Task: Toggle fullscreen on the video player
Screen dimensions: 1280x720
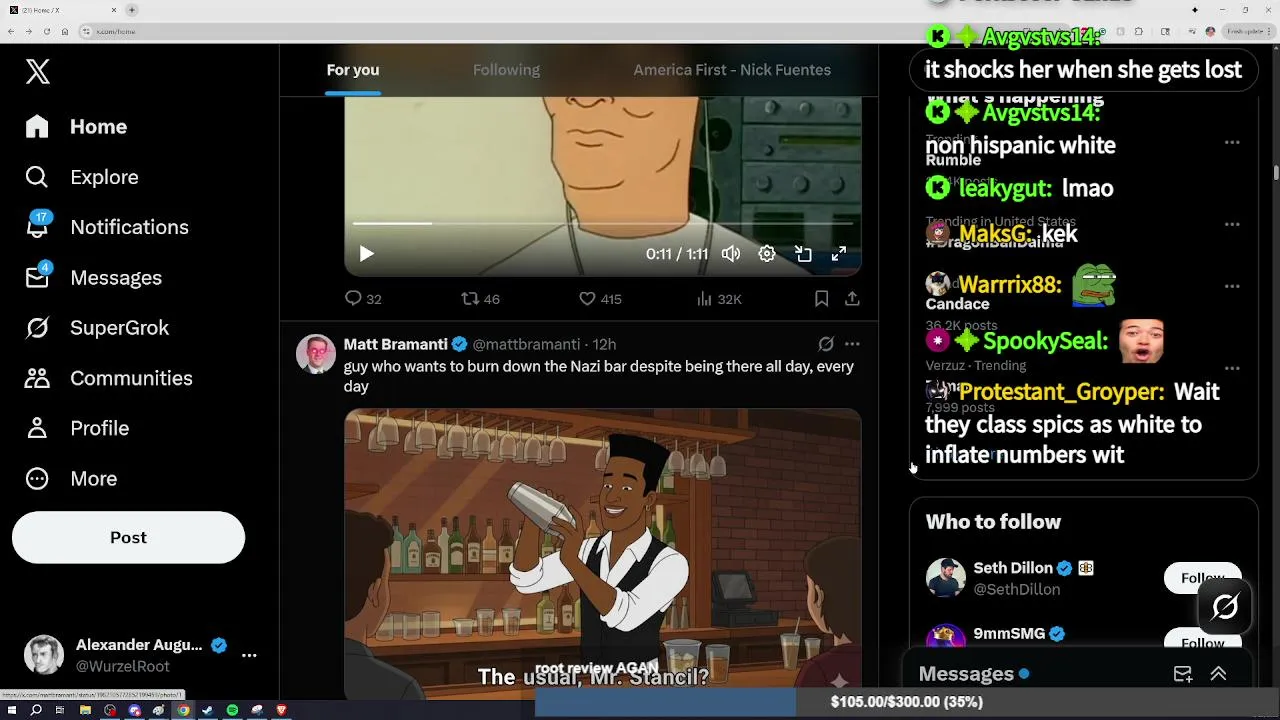Action: (839, 254)
